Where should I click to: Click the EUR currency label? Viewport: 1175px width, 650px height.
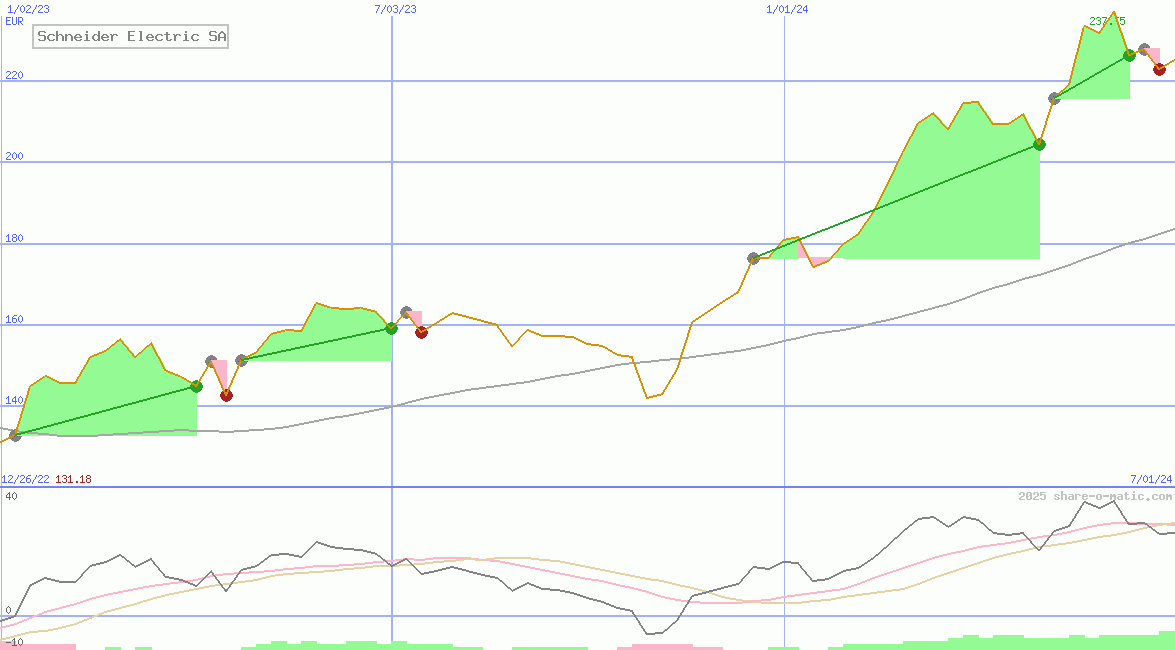[x=14, y=20]
